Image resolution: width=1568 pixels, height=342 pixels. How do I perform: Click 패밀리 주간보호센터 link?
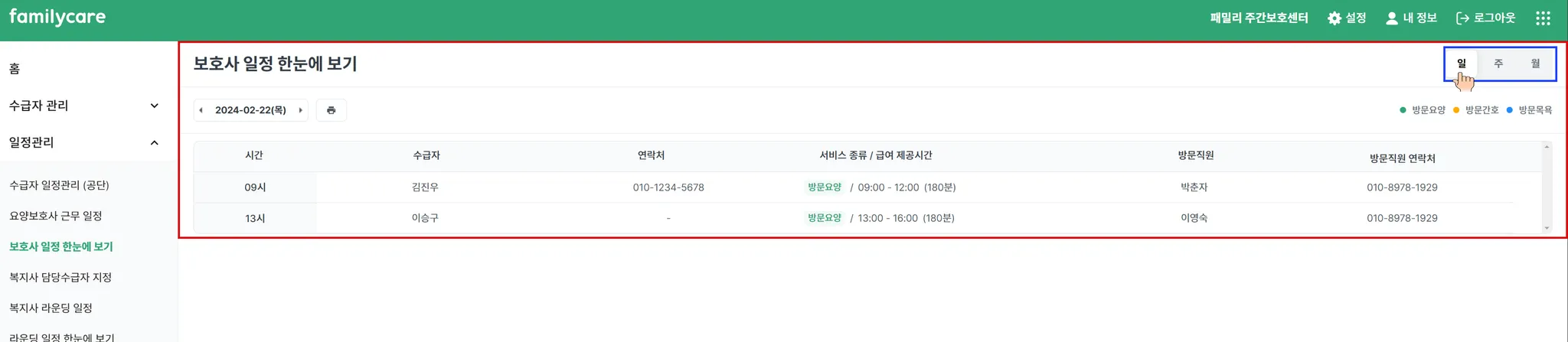pos(1259,18)
